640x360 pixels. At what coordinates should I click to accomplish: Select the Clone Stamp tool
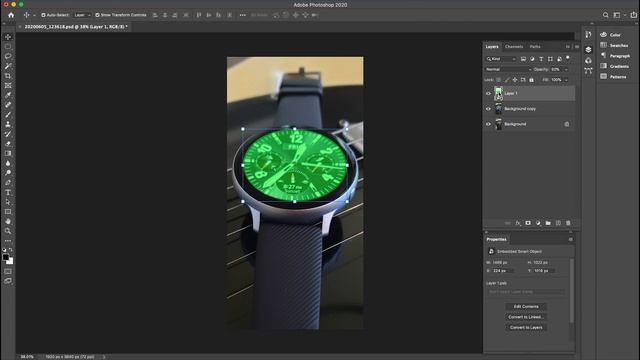8,124
